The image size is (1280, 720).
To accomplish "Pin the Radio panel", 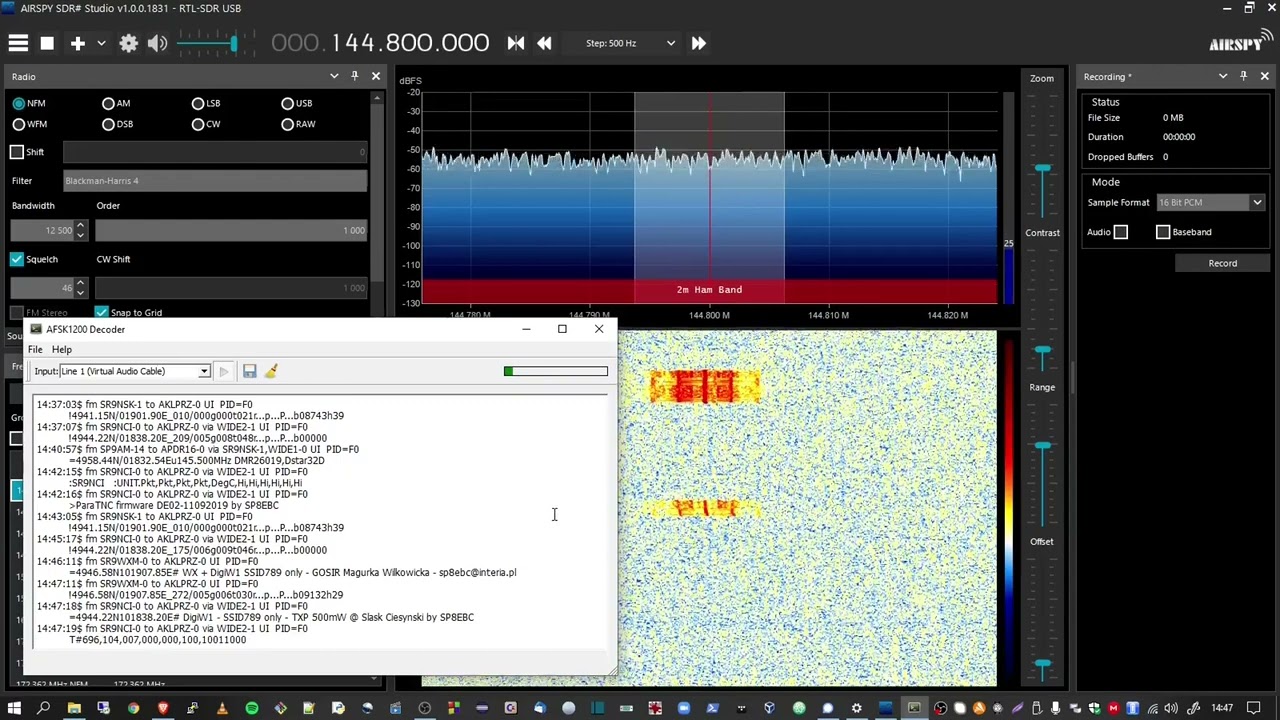I will (x=354, y=76).
